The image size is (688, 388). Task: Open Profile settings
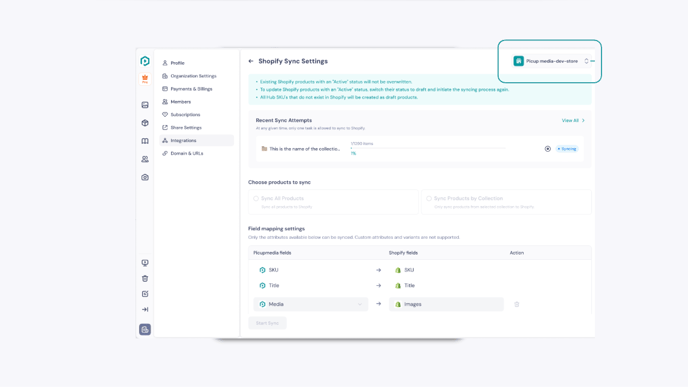pyautogui.click(x=196, y=63)
